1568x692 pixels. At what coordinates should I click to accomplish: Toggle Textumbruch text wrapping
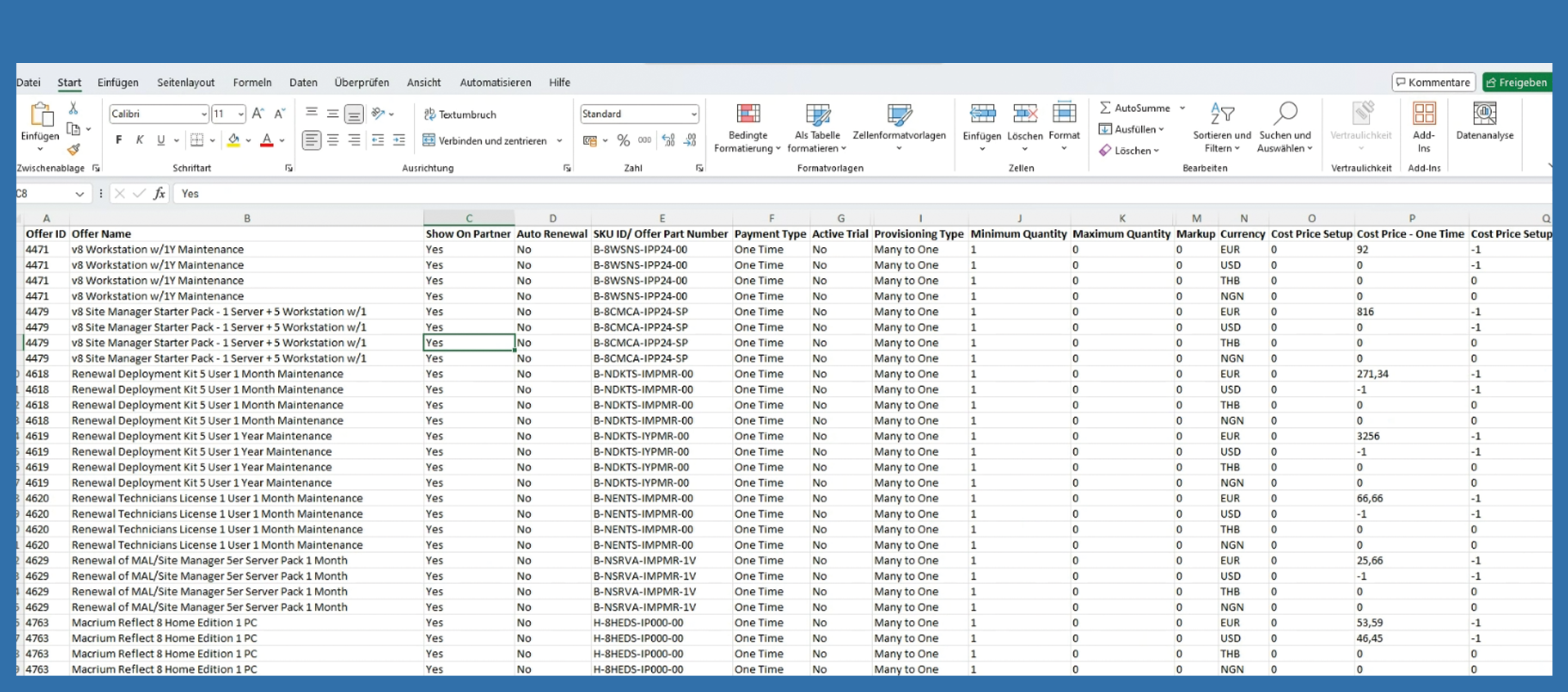point(460,115)
